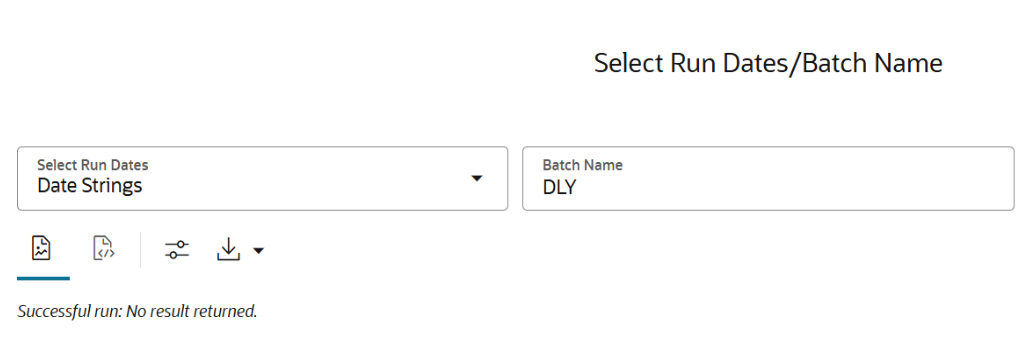Click the DLY text in Batch Name
The width and height of the screenshot is (1029, 363).
[x=559, y=187]
